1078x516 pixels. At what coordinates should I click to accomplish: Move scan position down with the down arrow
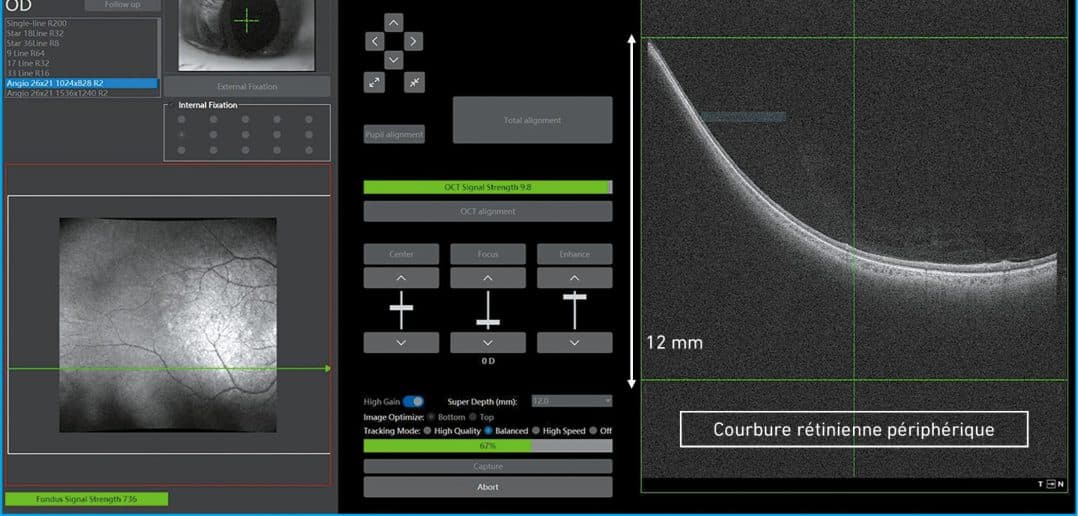(393, 60)
